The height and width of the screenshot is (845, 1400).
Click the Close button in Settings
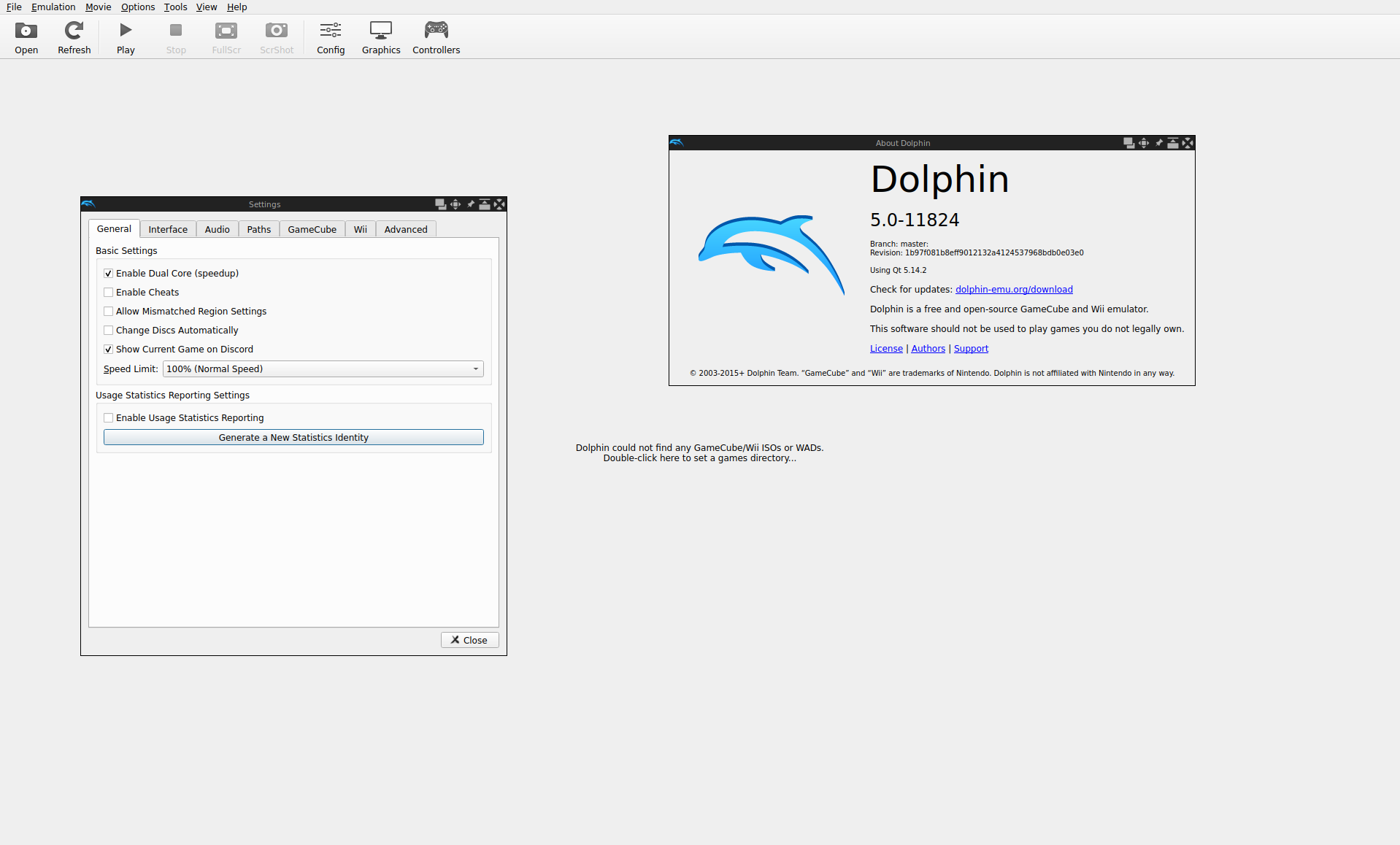(469, 640)
